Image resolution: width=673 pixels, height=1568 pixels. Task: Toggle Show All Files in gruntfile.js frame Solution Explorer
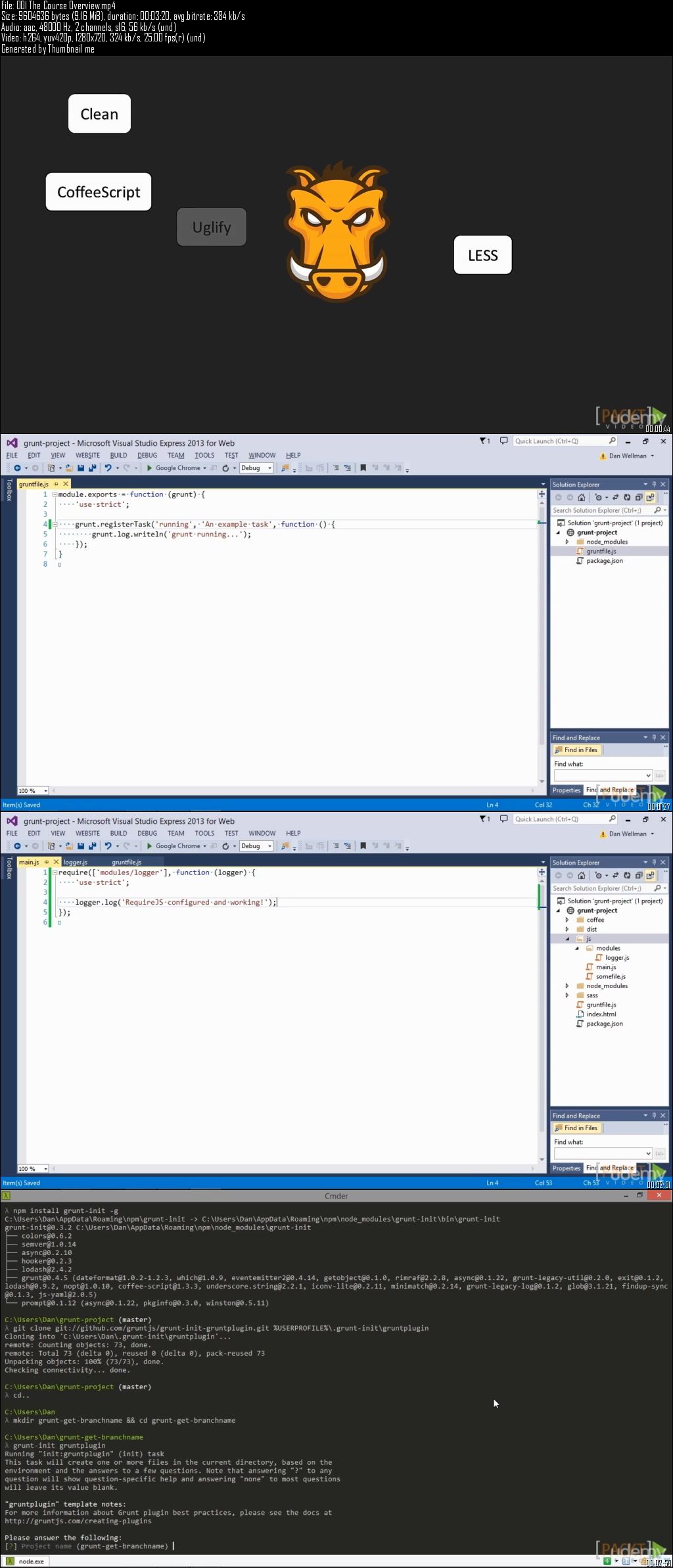pos(651,498)
